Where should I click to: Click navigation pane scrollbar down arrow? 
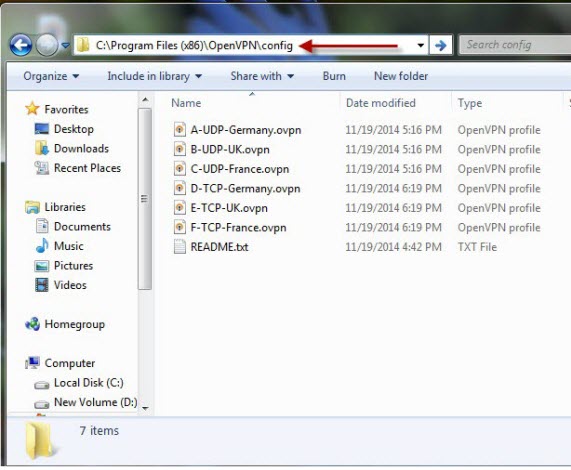(x=145, y=408)
